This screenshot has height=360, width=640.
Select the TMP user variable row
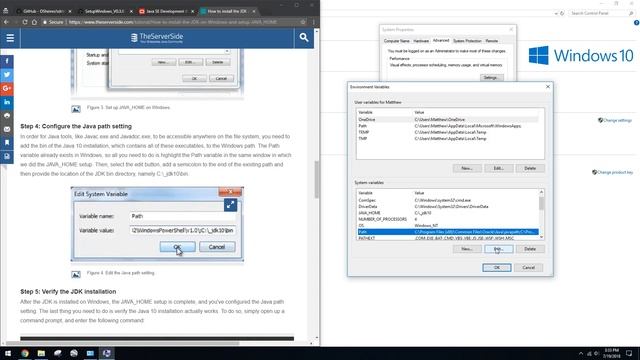pos(448,139)
